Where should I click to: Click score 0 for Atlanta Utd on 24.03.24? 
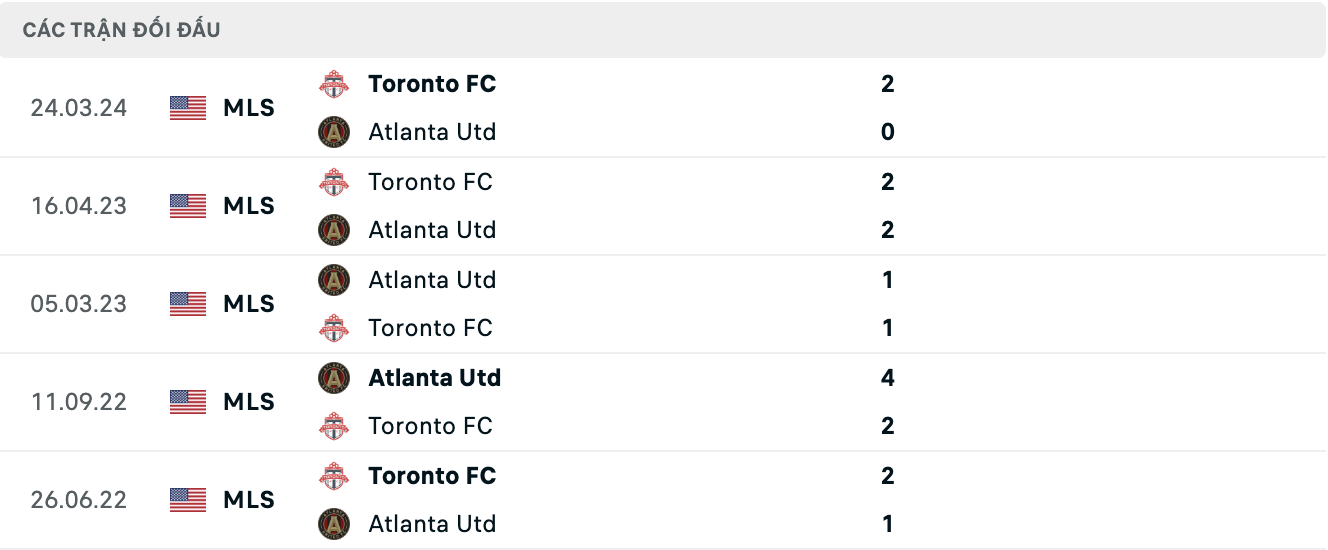click(x=888, y=132)
